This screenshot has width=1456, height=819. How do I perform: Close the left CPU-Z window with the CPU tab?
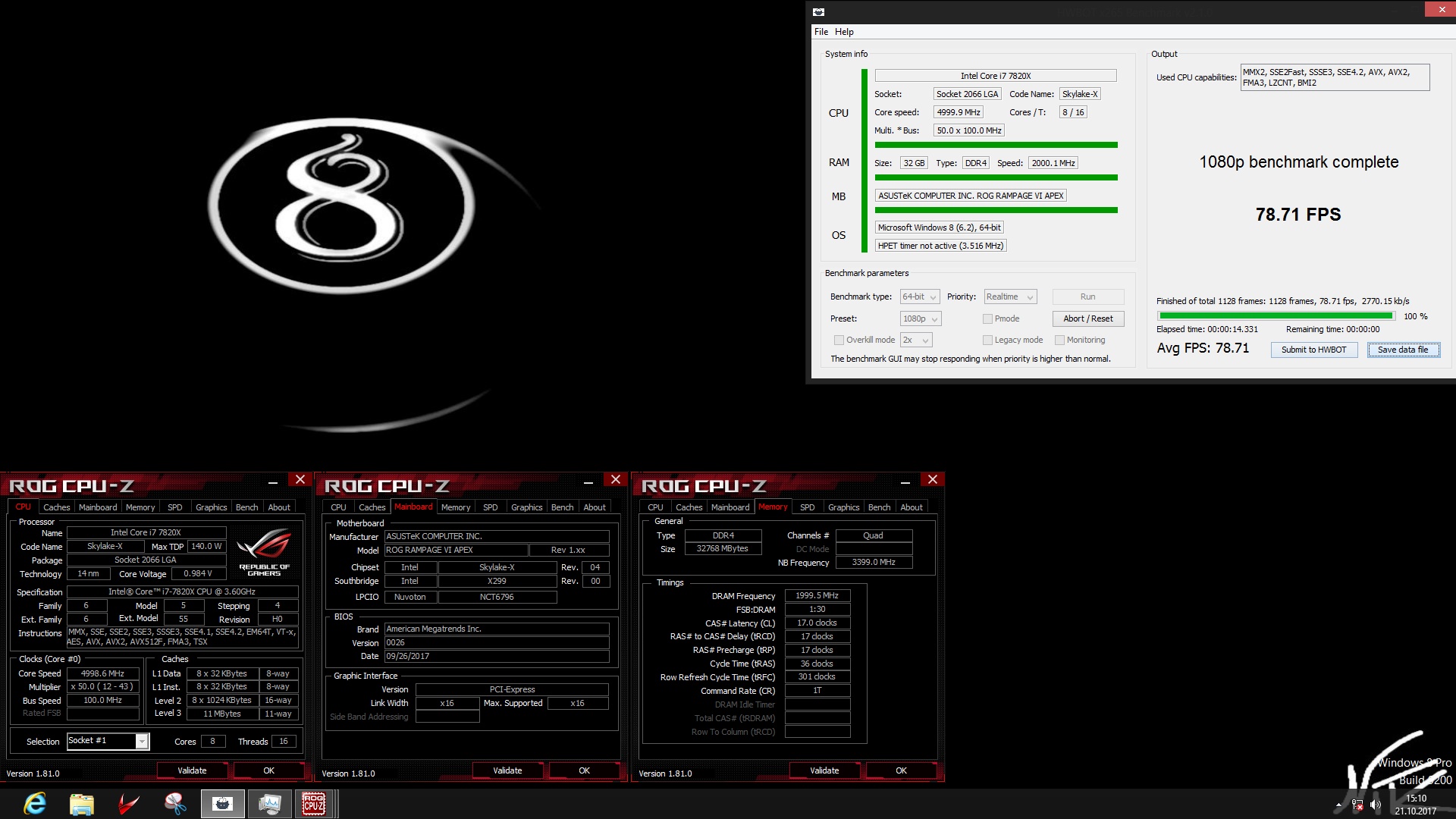click(x=300, y=480)
